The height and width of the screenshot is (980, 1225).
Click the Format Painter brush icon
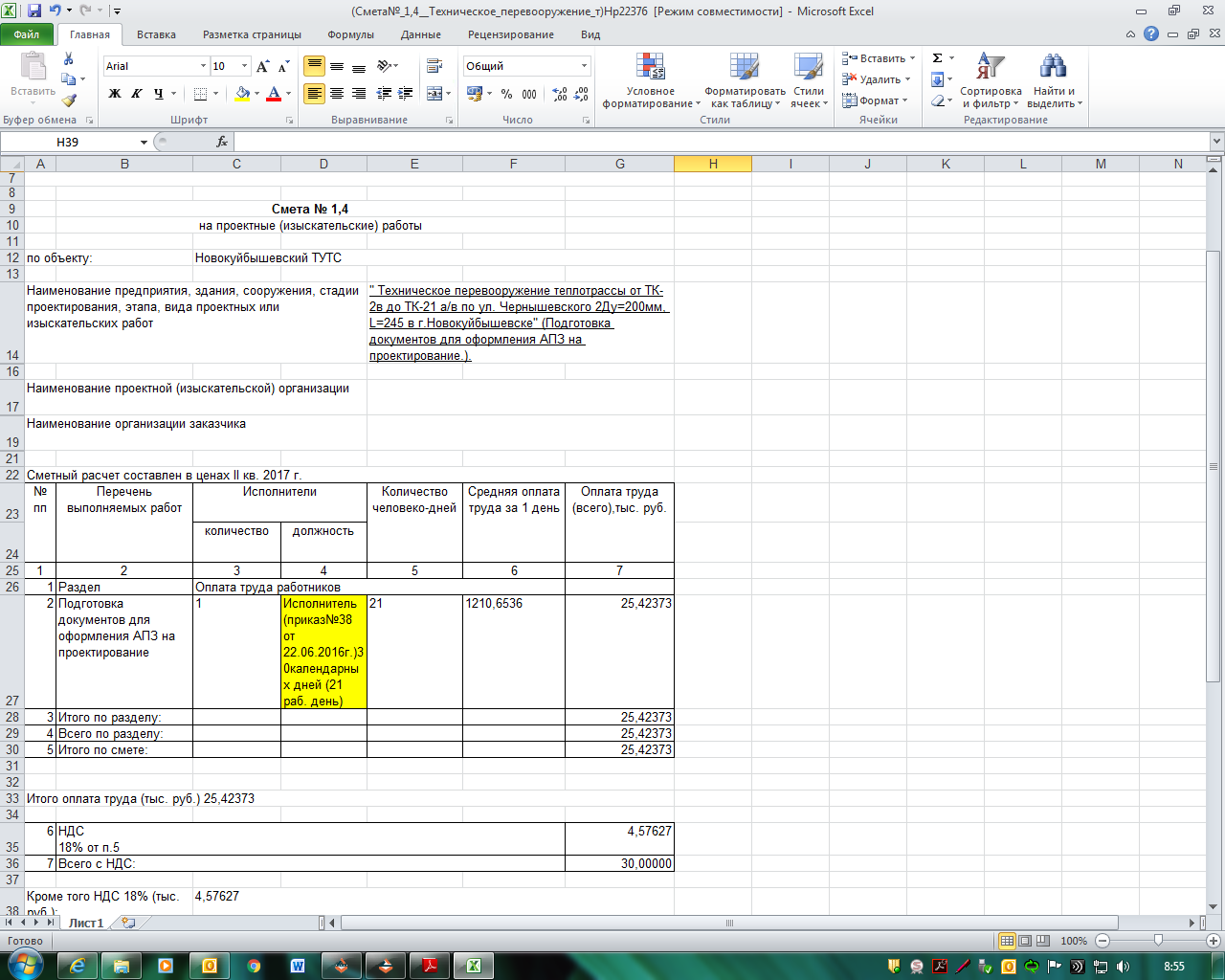click(x=69, y=100)
